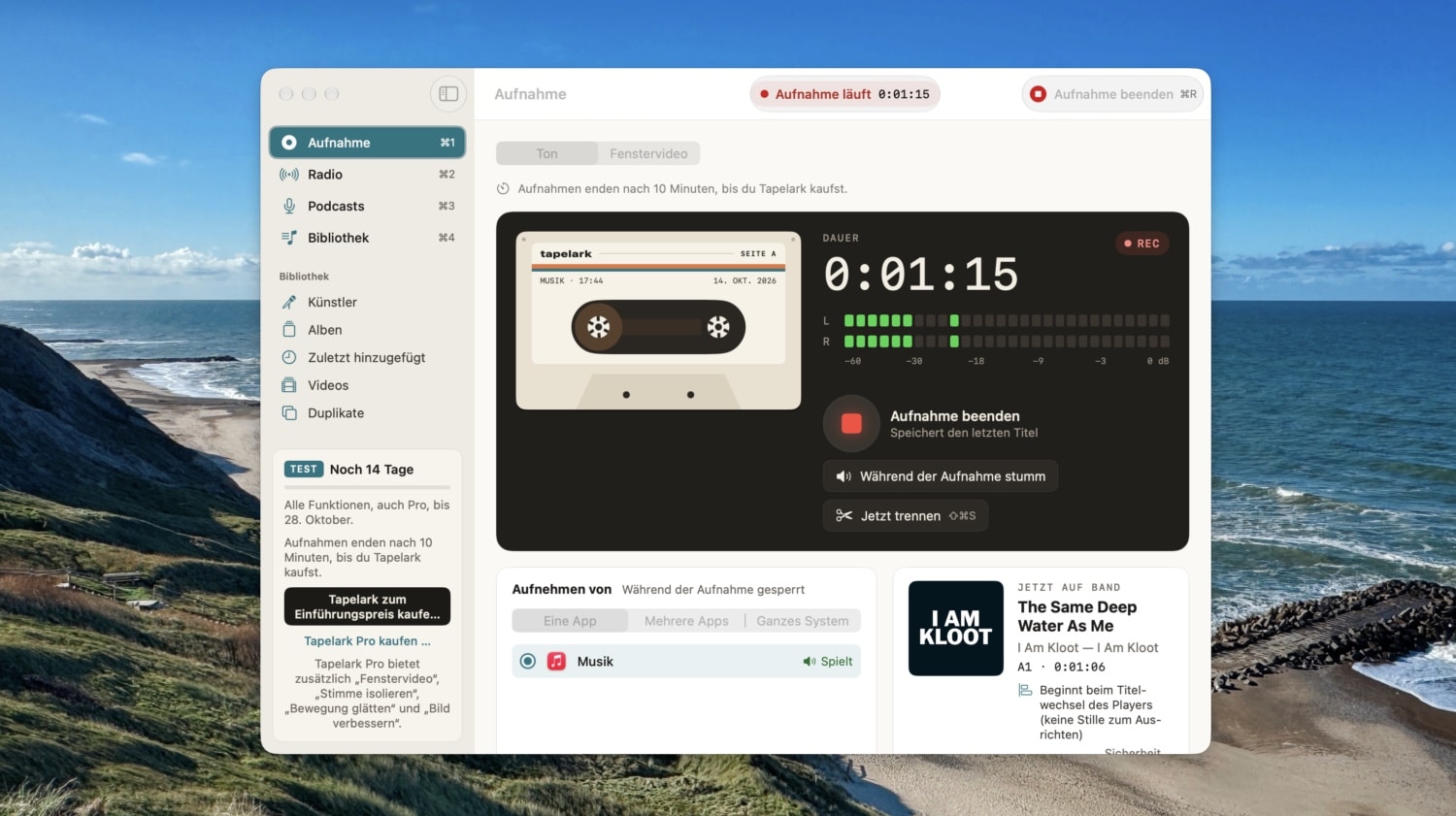Image resolution: width=1456 pixels, height=816 pixels.
Task: Select the Mehrere Apps source option
Action: pyautogui.click(x=686, y=621)
